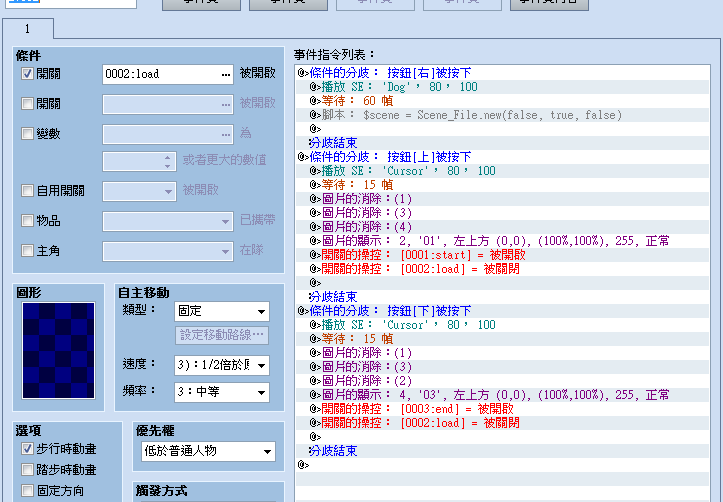This screenshot has width=723, height=502.
Task: Select the 條件的分歧 按鈕[下]被按下 line
Action: pyautogui.click(x=503, y=311)
